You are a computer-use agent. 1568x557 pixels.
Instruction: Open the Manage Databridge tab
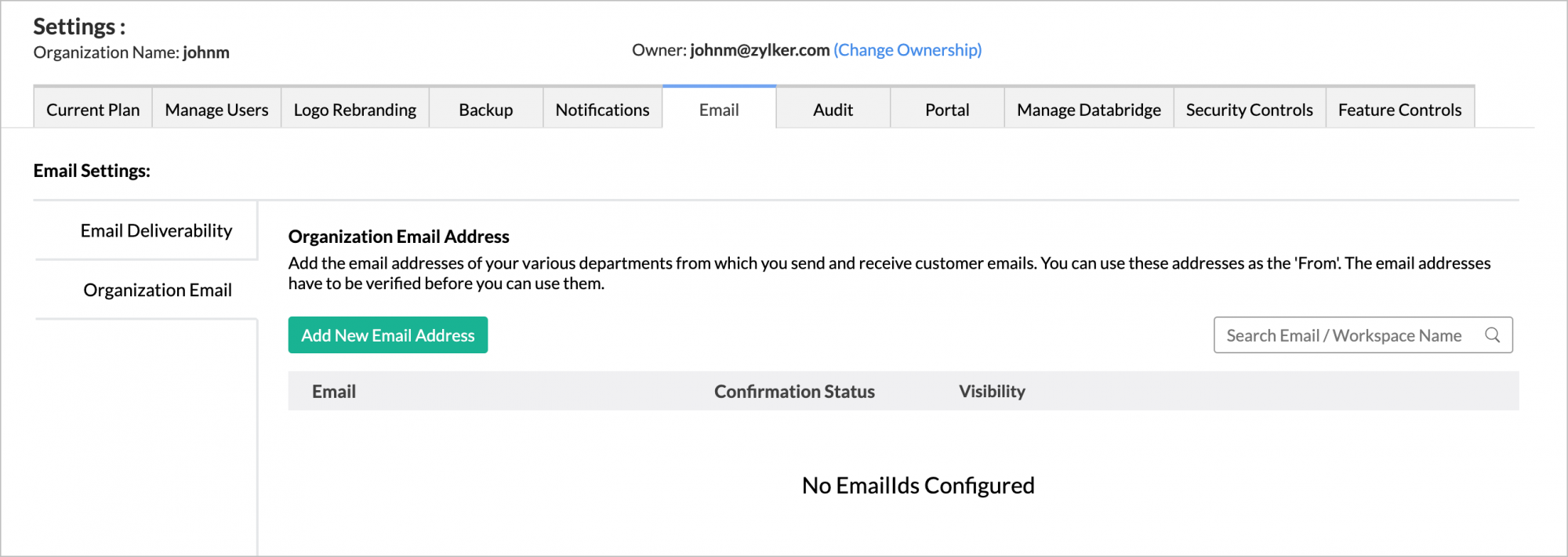pos(1089,109)
